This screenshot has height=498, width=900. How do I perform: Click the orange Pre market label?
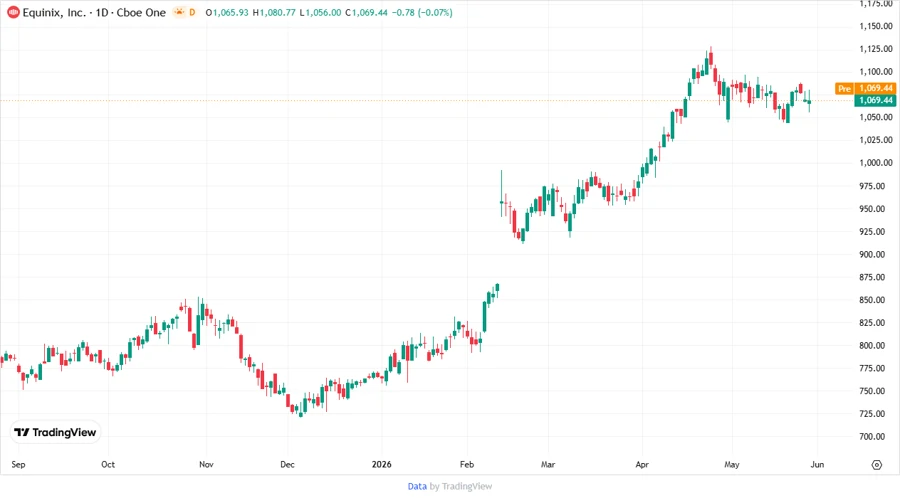pos(844,88)
